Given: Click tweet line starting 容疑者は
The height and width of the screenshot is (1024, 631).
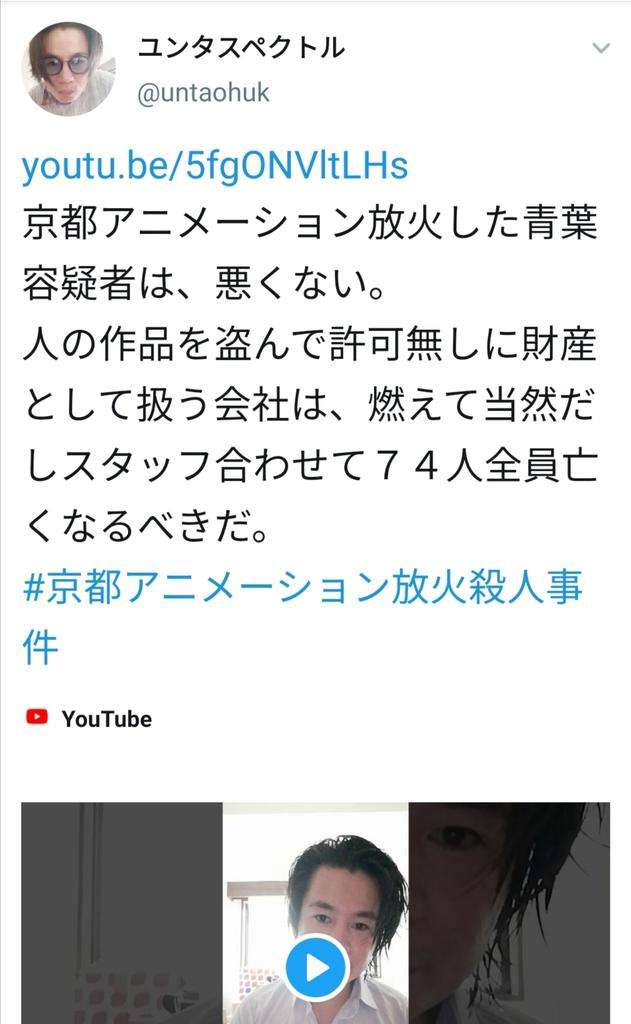Looking at the screenshot, I should pos(203,284).
